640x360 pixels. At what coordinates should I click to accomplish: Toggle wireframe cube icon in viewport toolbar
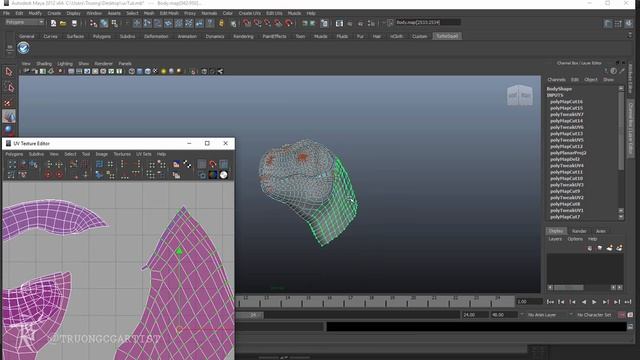tap(131, 71)
